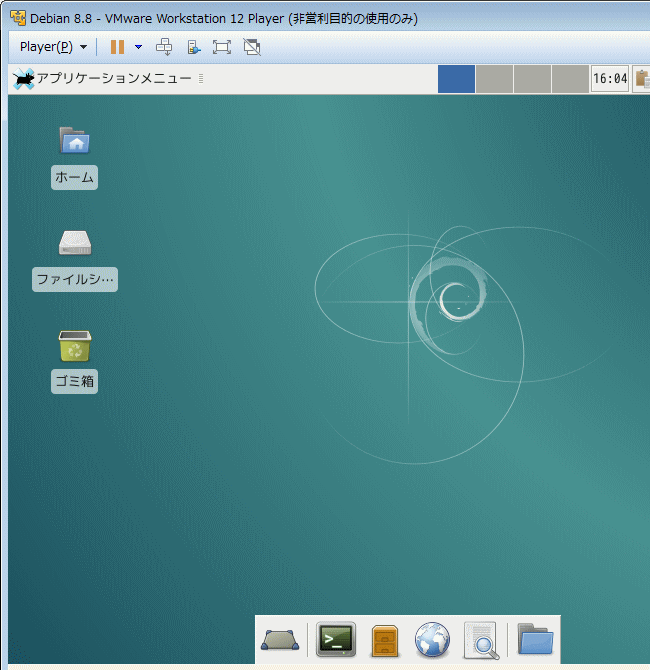Launch the web browser globe icon
Screen dimensions: 650x670
[x=432, y=639]
